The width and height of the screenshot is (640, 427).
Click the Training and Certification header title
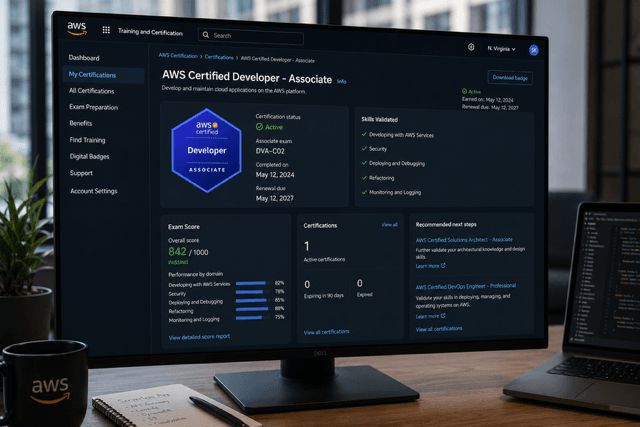pos(150,32)
